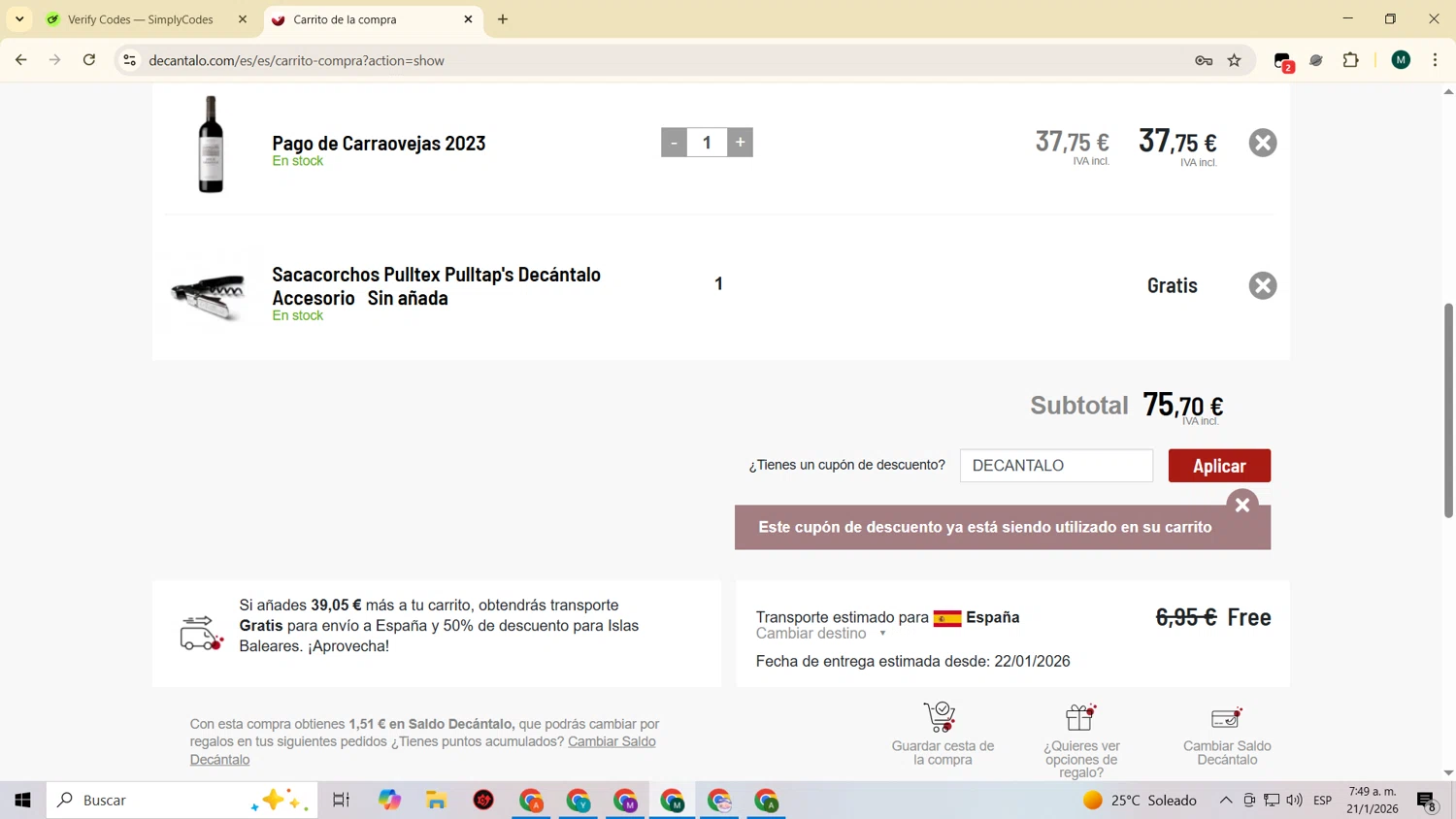Open the Chrome profile M avatar
The height and width of the screenshot is (819, 1456).
1401,60
